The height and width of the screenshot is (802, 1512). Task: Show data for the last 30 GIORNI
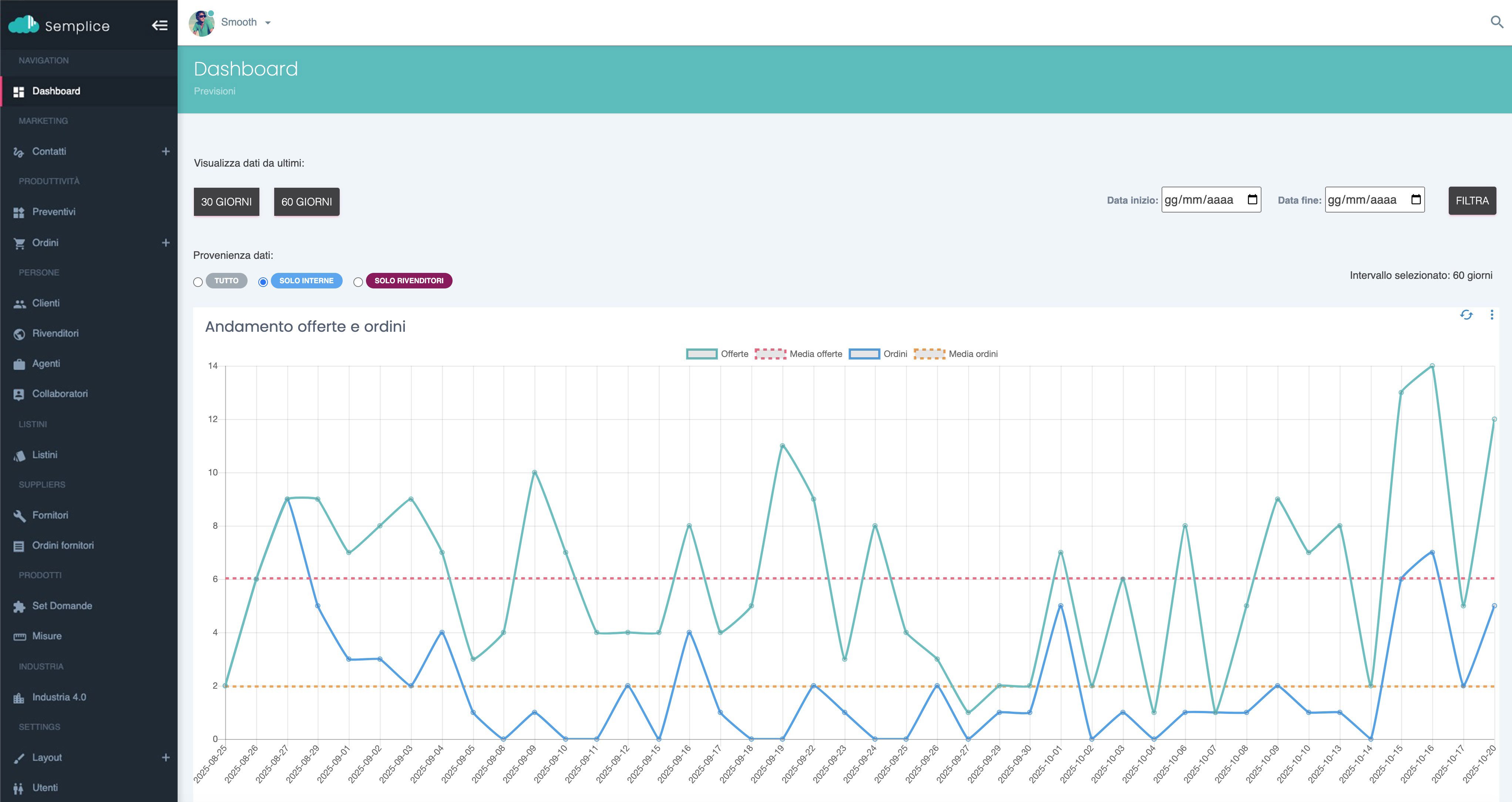226,202
